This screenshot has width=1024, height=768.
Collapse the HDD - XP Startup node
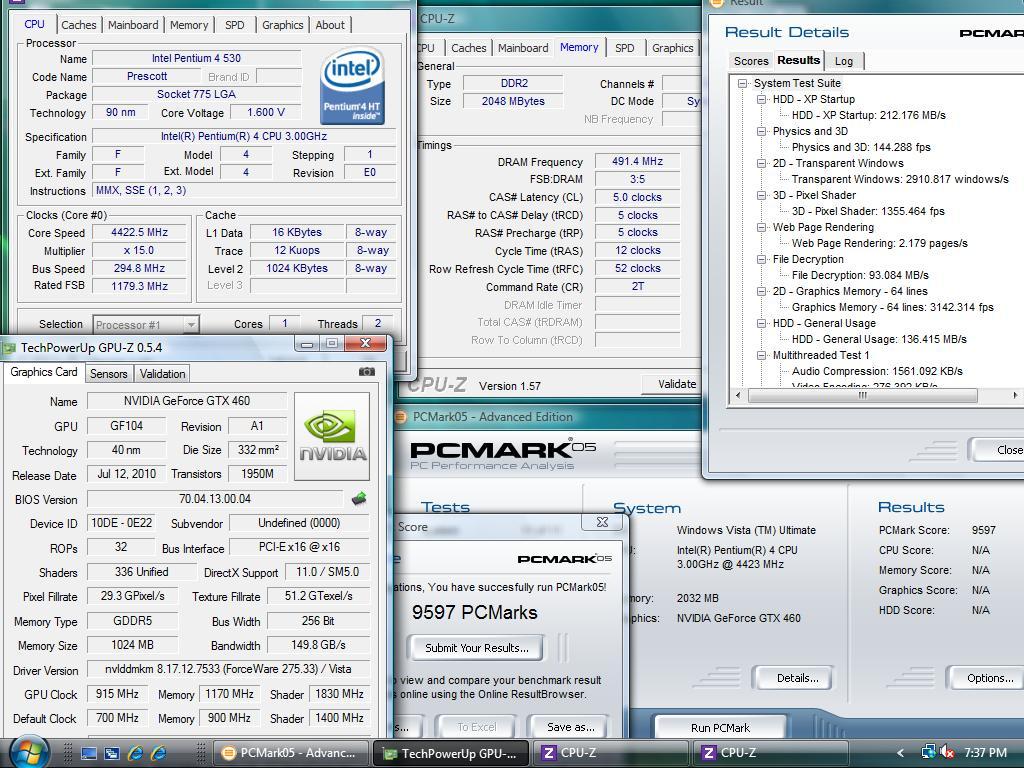coord(761,99)
